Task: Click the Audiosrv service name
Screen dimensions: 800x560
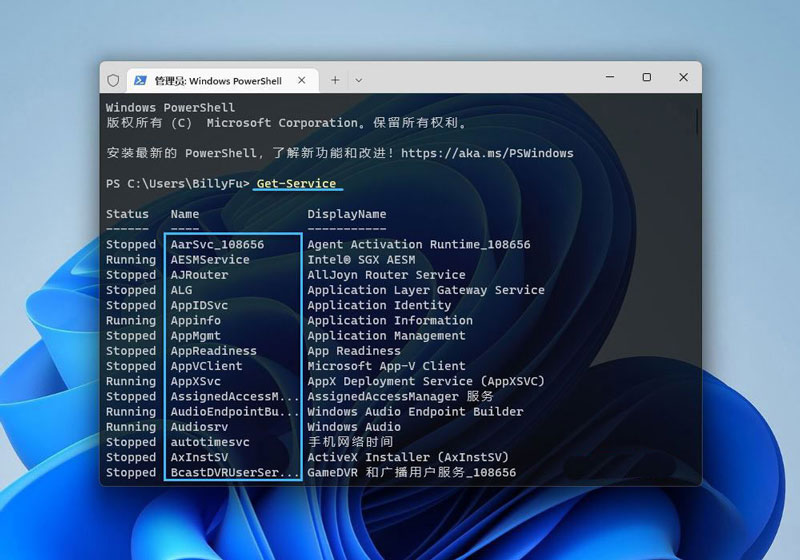Action: (x=199, y=427)
